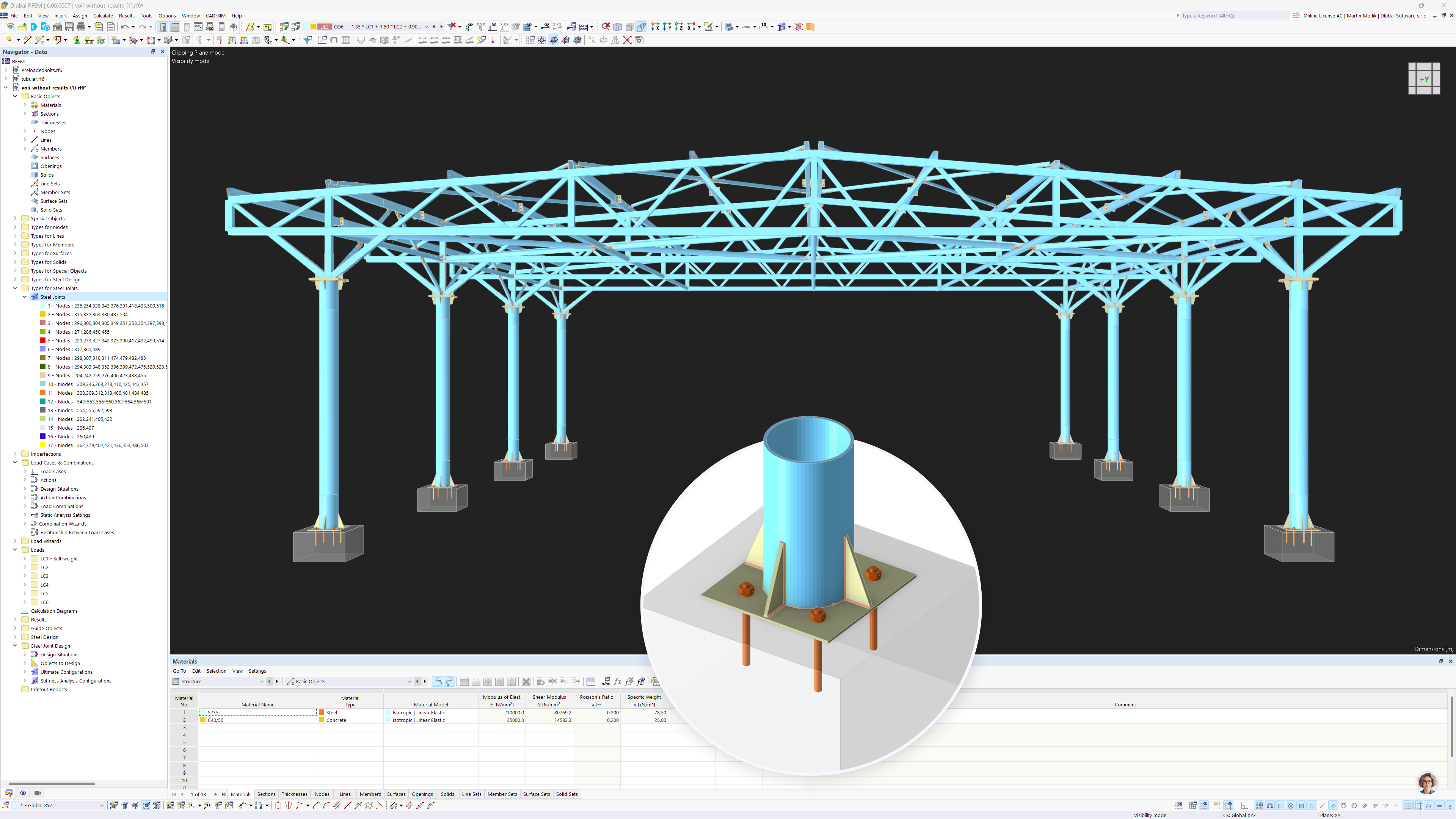Click the script console icon in toolbar

click(x=198, y=27)
